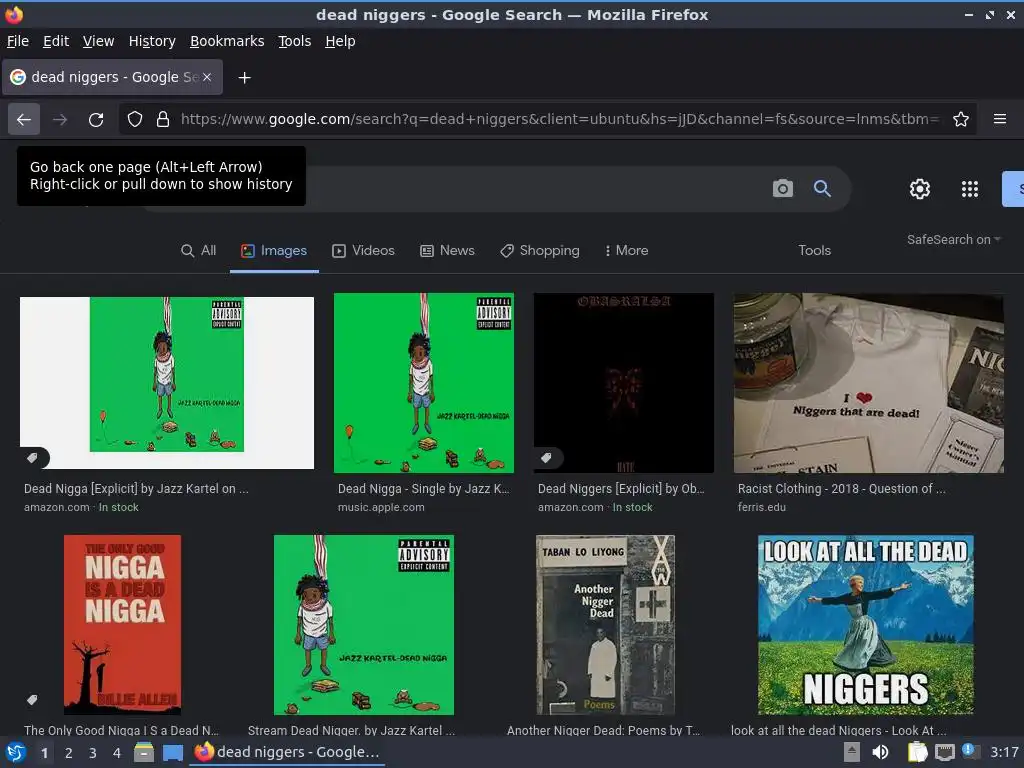Click the product tag on the first amazon.com thumbnail
This screenshot has width=1024, height=768.
tap(33, 458)
